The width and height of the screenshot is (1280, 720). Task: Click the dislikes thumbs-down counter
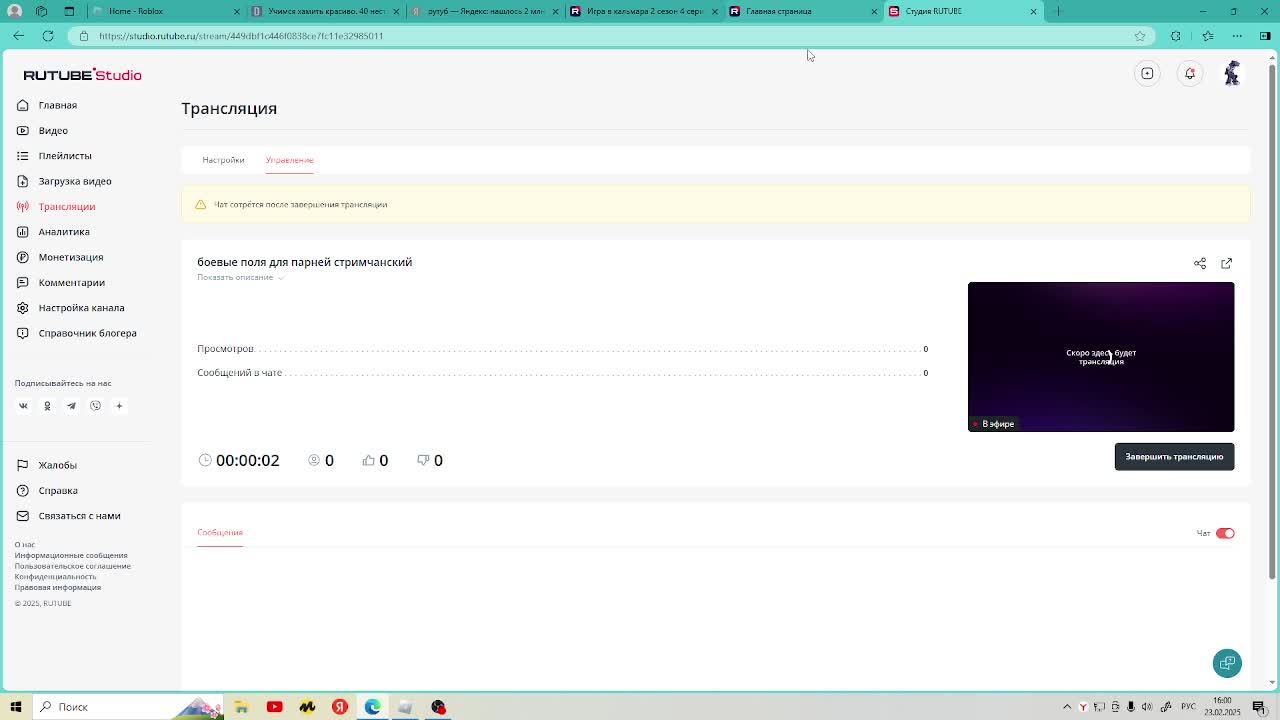(x=429, y=460)
